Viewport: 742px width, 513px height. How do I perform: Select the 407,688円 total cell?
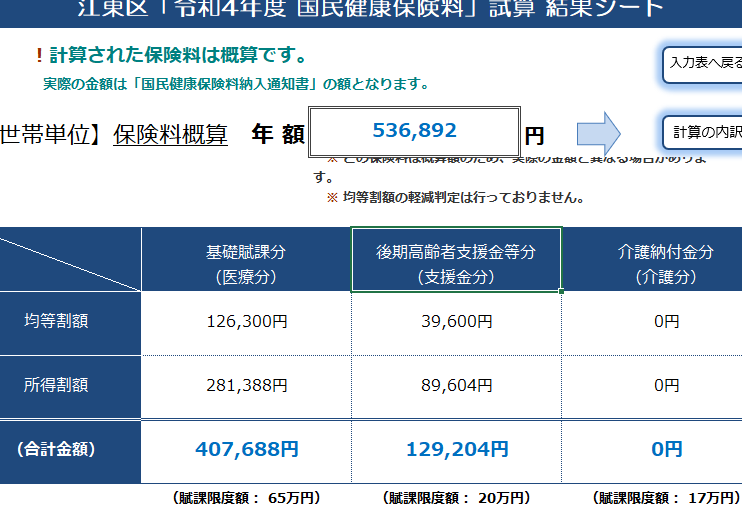246,450
